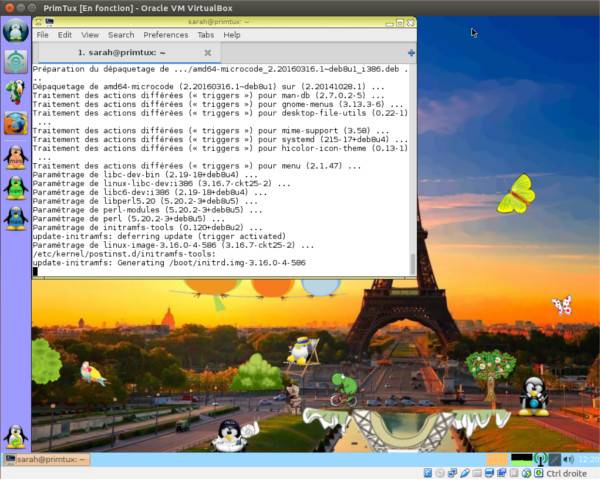Select the orange mini penguin session icon
Viewport: 600px width, 480px height.
click(16, 157)
